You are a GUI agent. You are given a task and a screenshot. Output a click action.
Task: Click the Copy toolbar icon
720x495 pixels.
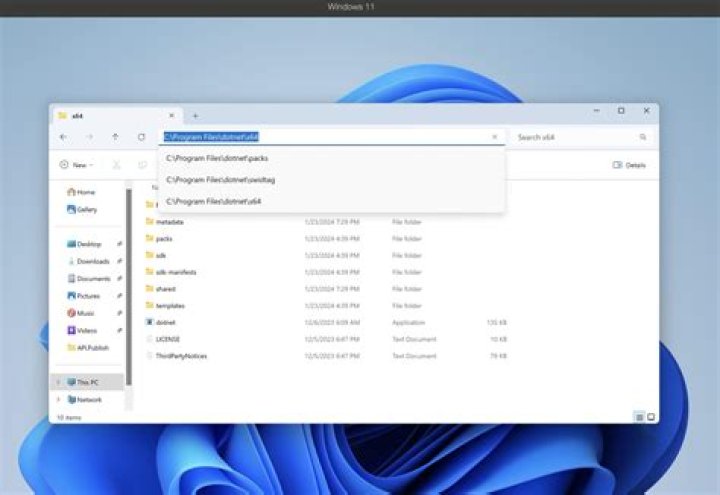(x=142, y=165)
